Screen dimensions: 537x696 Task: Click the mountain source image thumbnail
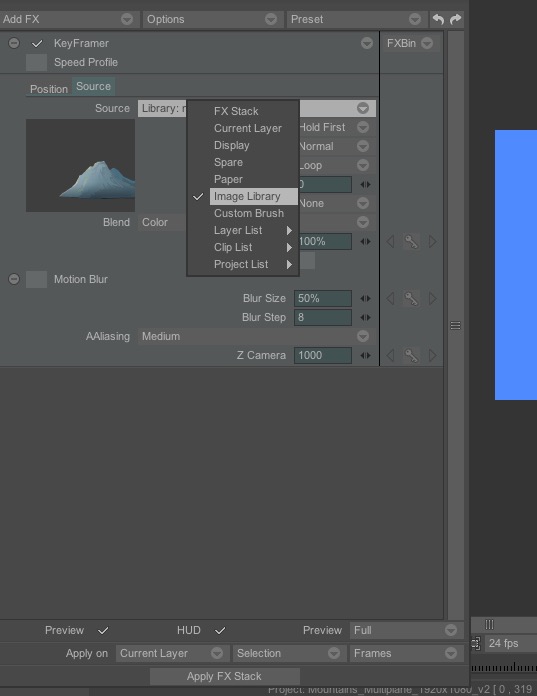(80, 165)
